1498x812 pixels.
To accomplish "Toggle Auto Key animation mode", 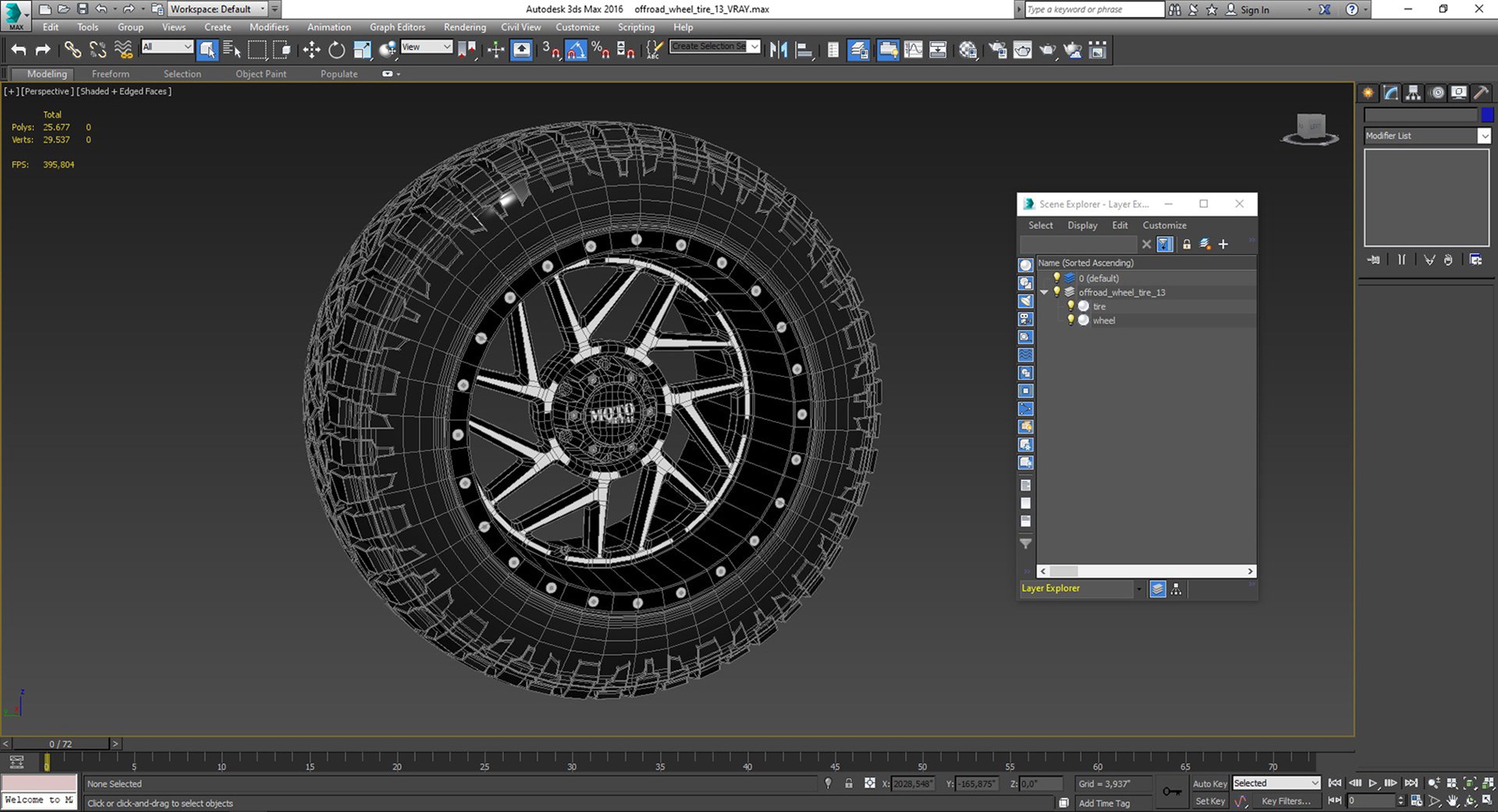I will coord(1209,784).
